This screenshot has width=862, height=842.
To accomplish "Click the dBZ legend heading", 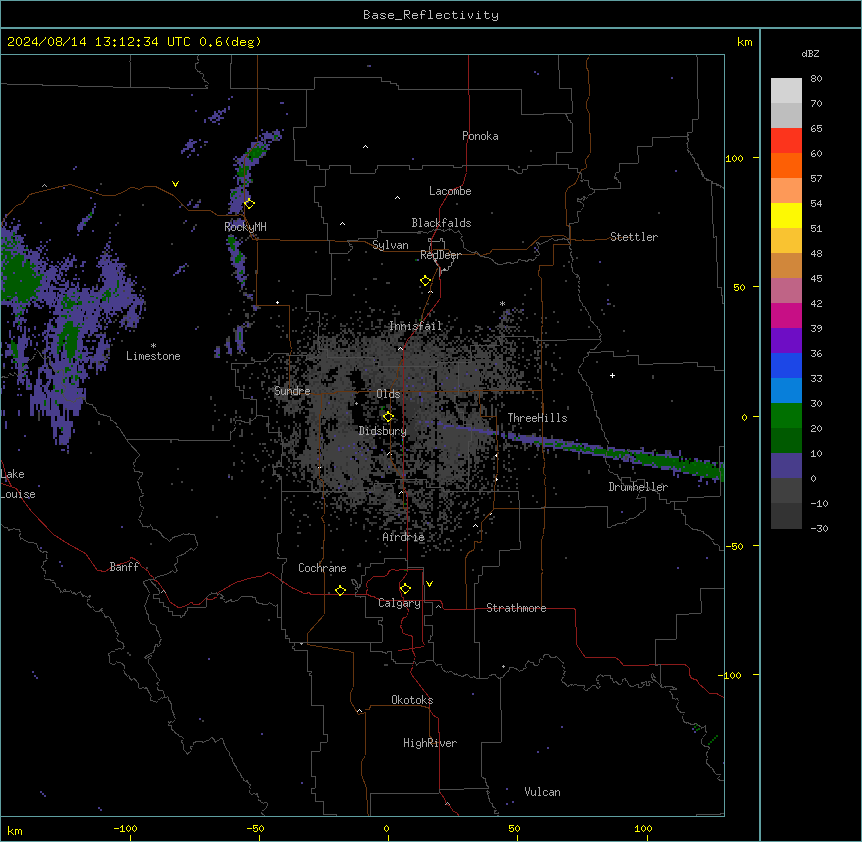I will click(810, 53).
